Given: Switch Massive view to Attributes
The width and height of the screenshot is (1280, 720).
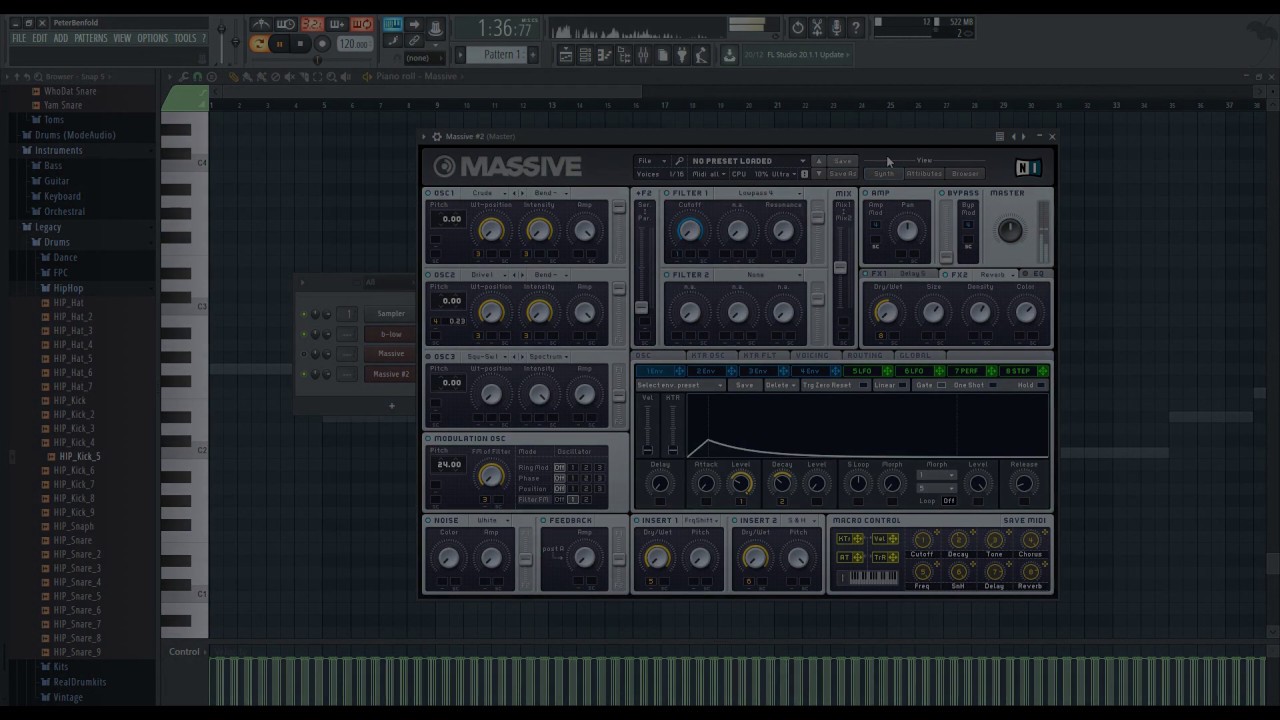Looking at the screenshot, I should coord(924,174).
